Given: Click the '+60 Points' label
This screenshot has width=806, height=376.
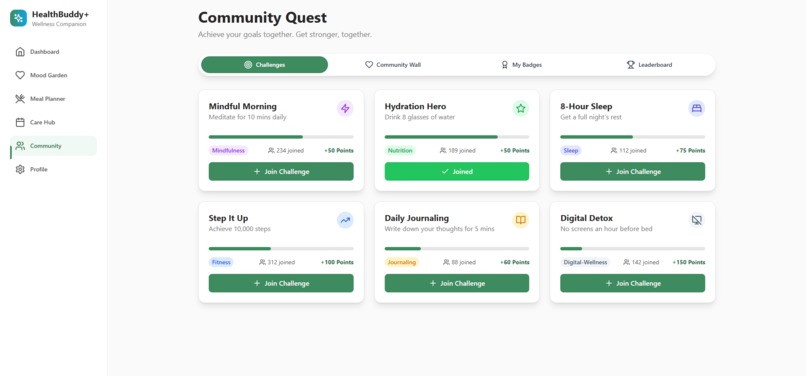Looking at the screenshot, I should click(x=515, y=262).
